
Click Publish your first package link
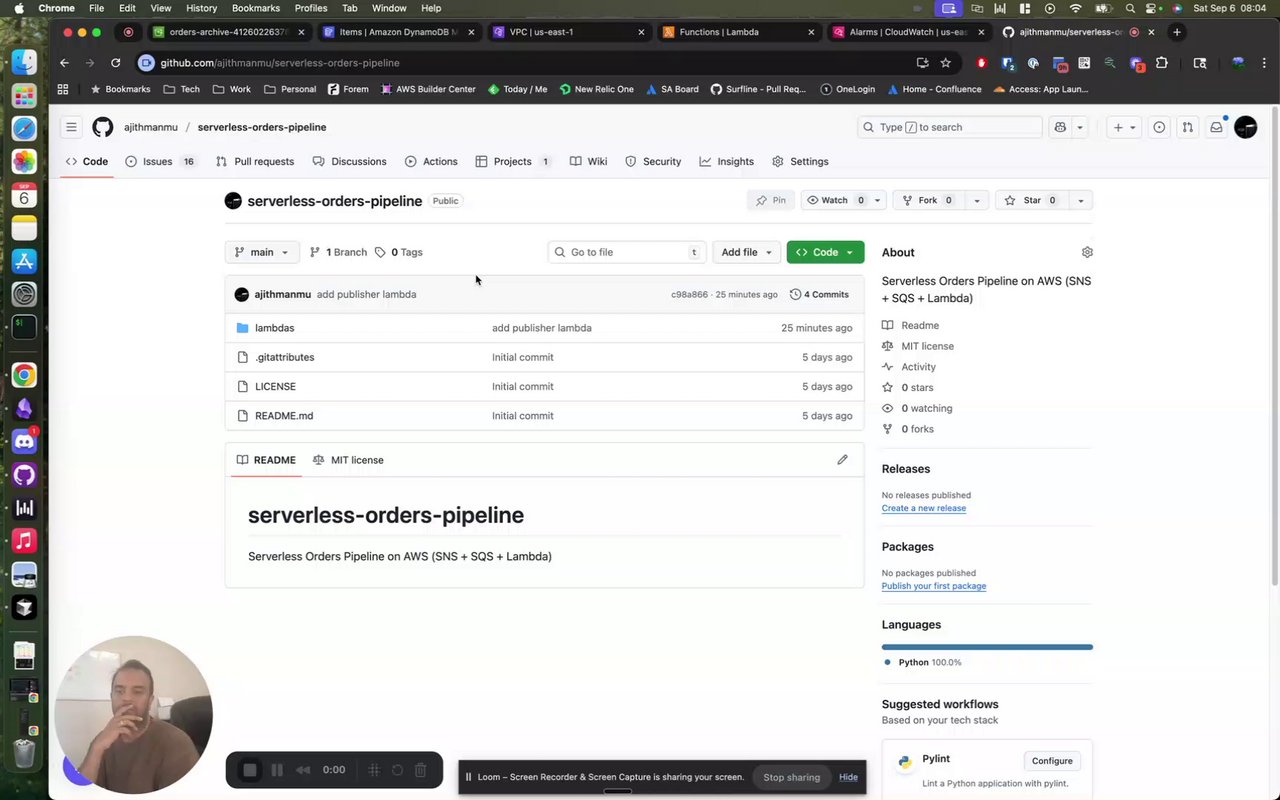click(x=933, y=586)
